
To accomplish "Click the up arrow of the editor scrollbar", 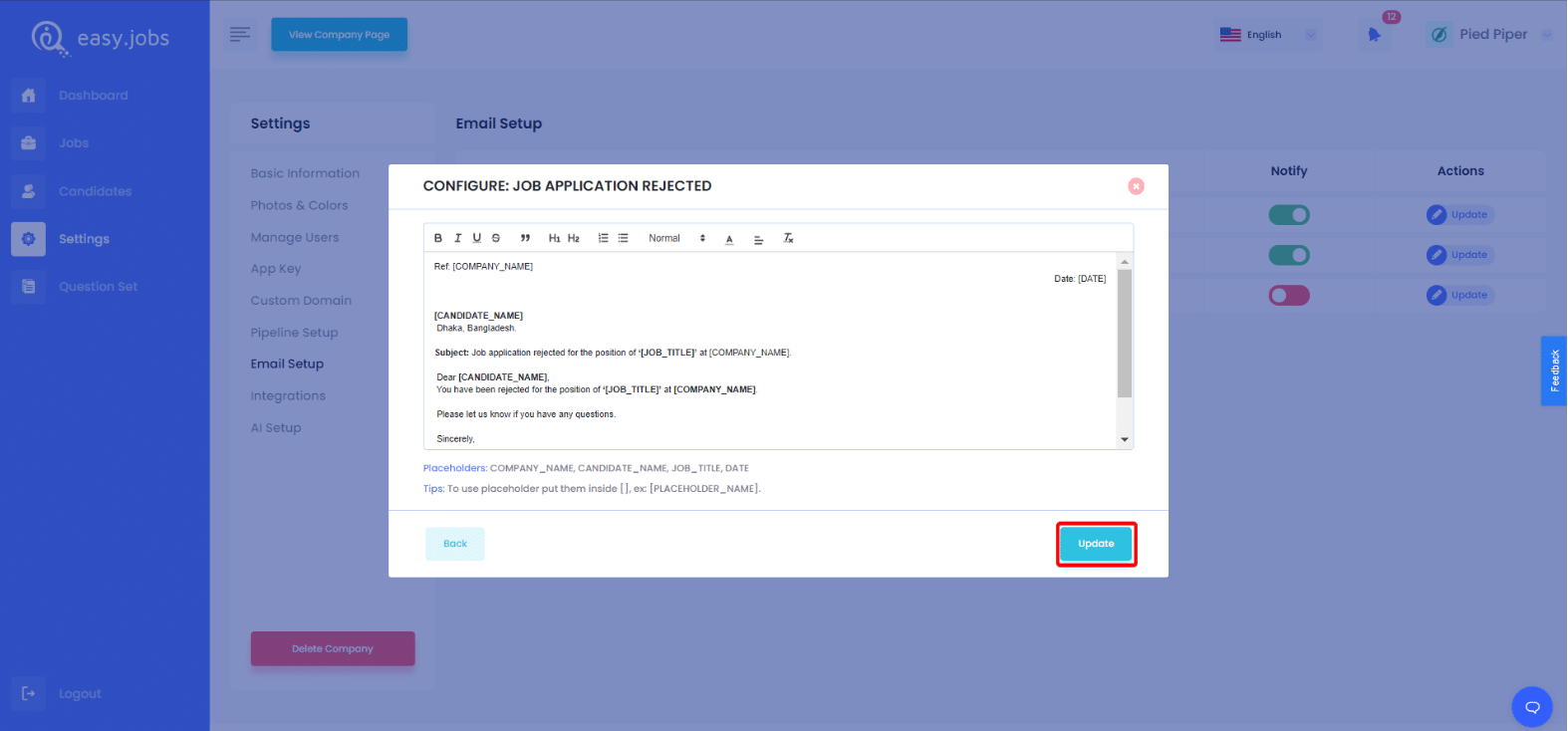I will pos(1125,261).
